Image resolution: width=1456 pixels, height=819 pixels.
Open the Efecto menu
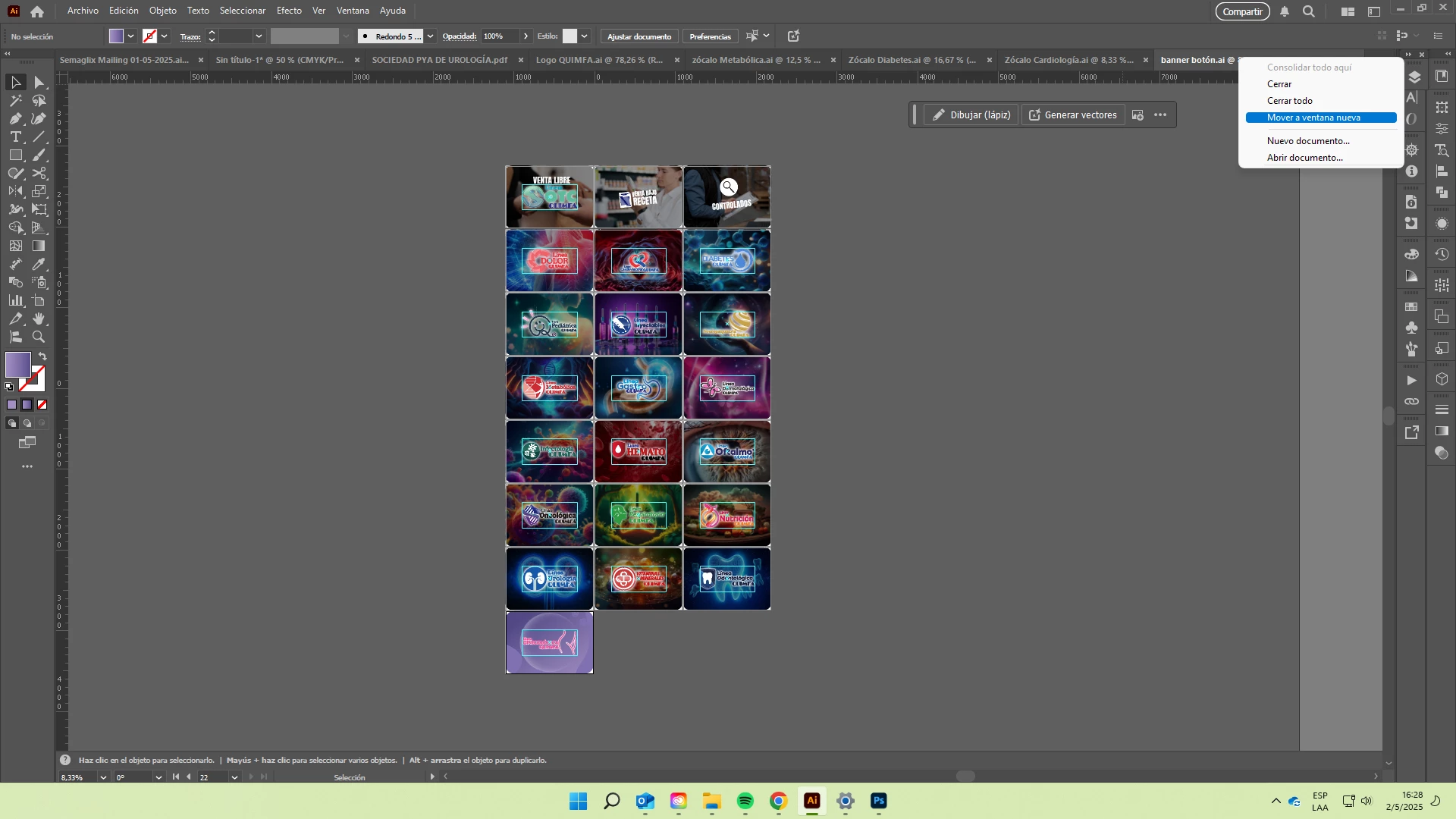pos(289,11)
